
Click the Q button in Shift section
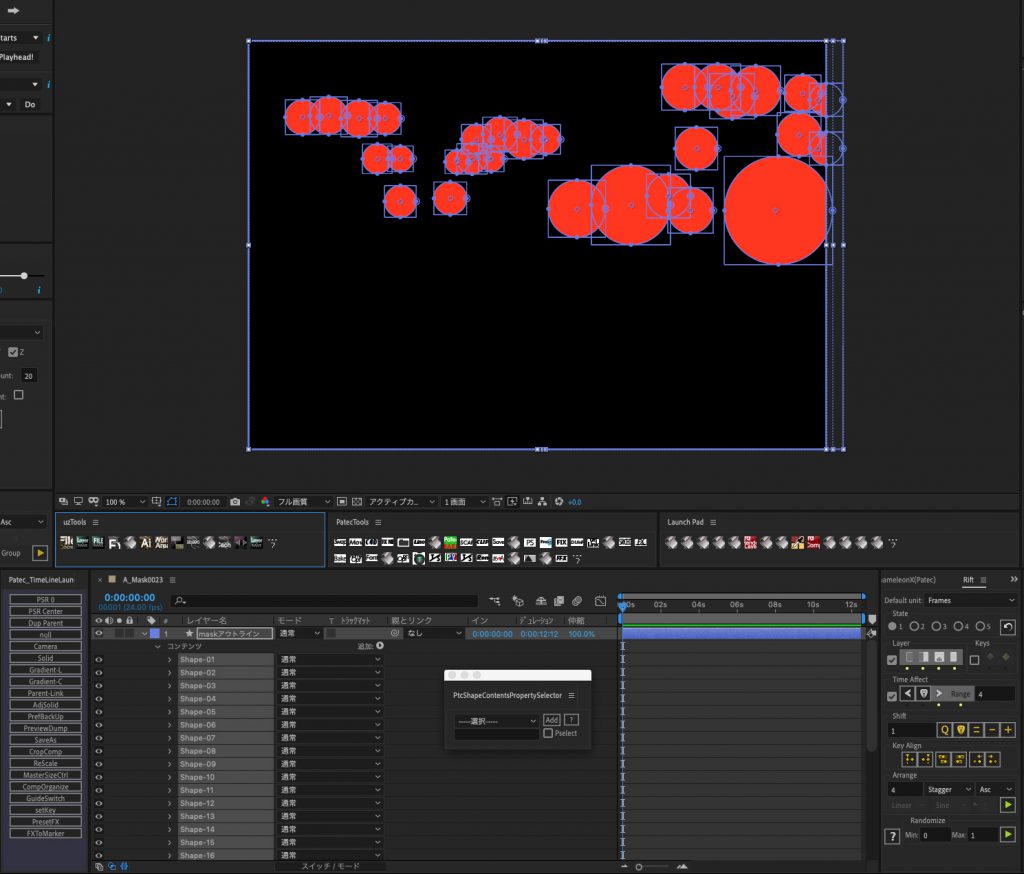[x=944, y=730]
